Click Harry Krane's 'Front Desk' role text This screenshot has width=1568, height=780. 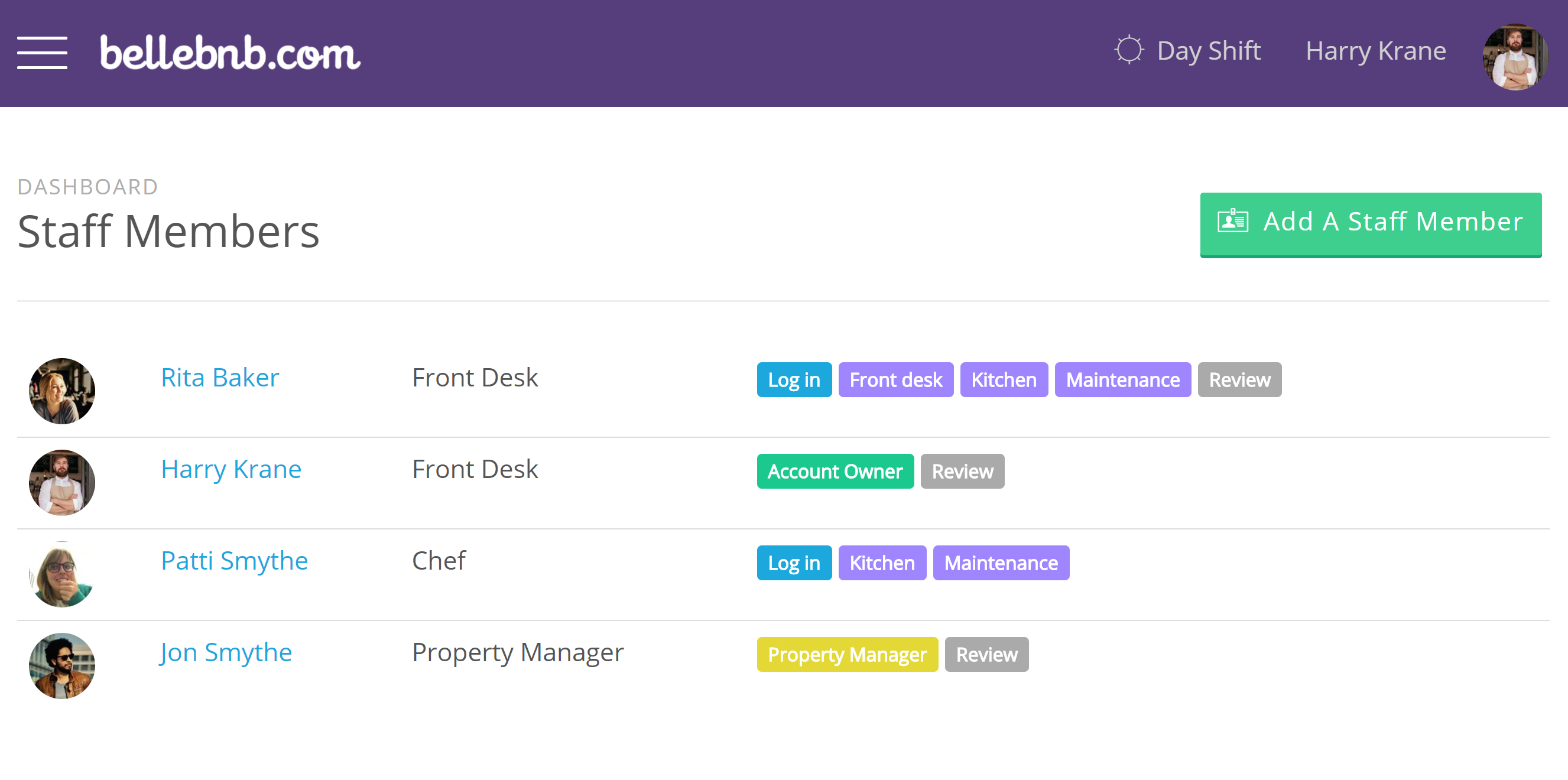(475, 469)
